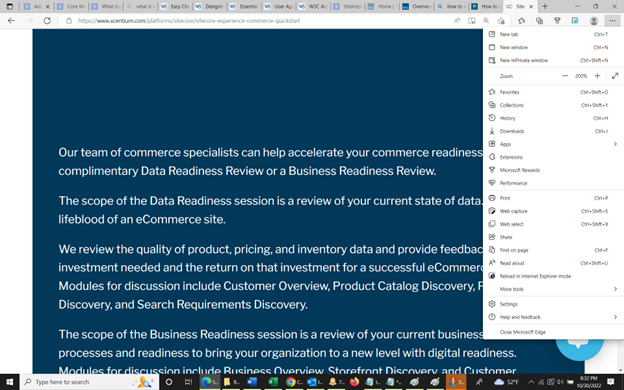Start Web select from the menu
This screenshot has width=624, height=390.
553,224
